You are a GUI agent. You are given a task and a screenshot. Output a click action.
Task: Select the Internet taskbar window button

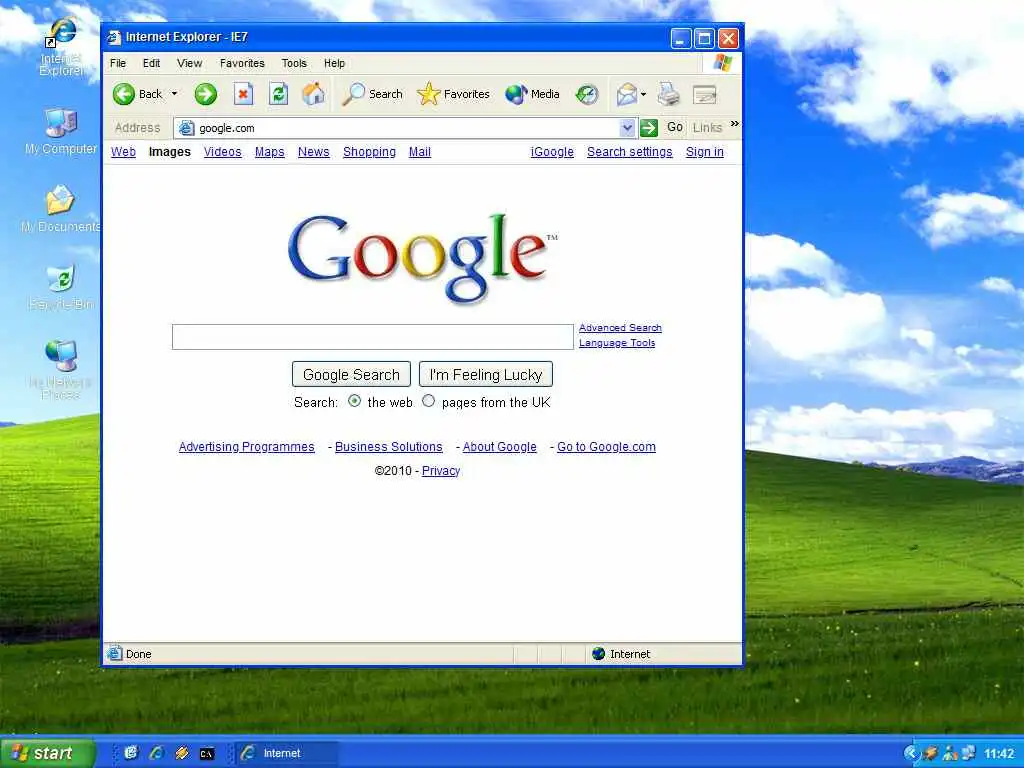285,753
